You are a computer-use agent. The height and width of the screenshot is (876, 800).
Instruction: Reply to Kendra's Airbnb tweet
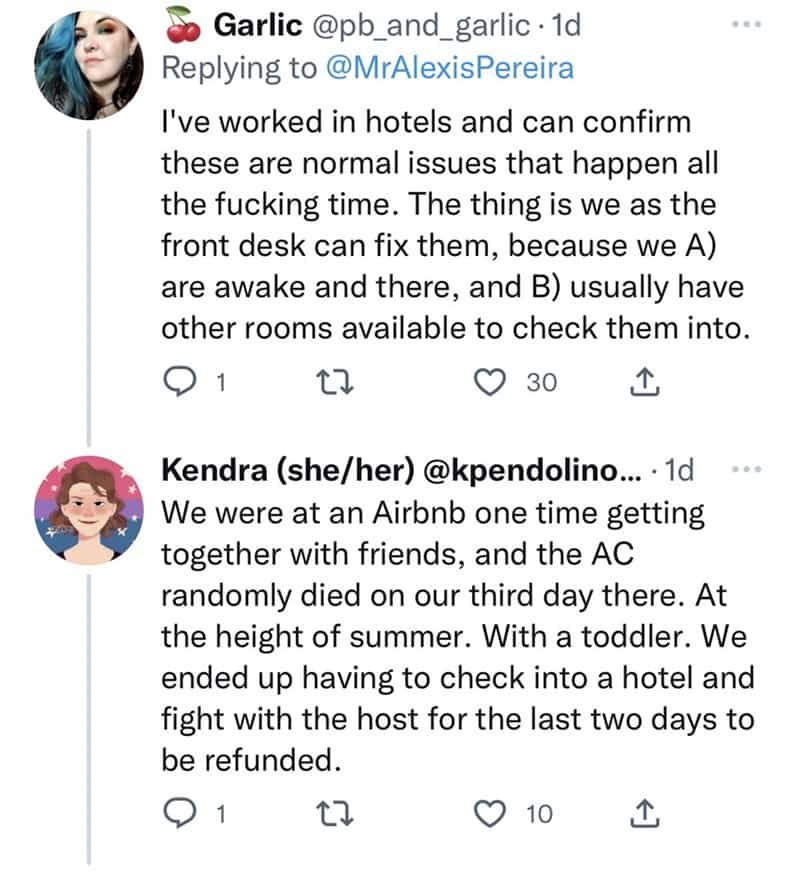tap(177, 814)
